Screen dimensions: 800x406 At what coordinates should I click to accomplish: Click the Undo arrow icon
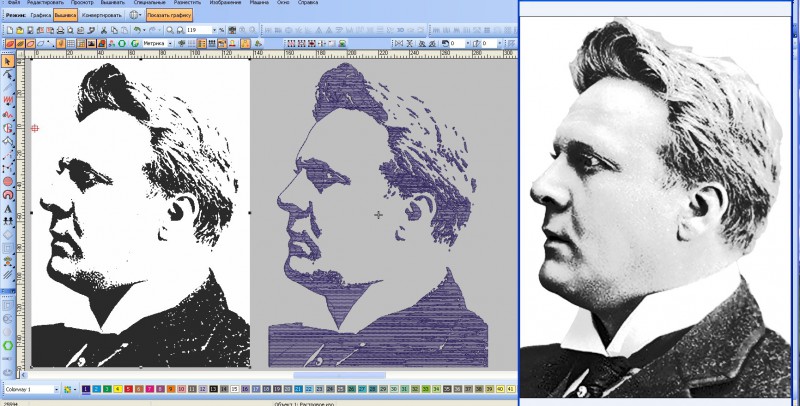click(137, 31)
